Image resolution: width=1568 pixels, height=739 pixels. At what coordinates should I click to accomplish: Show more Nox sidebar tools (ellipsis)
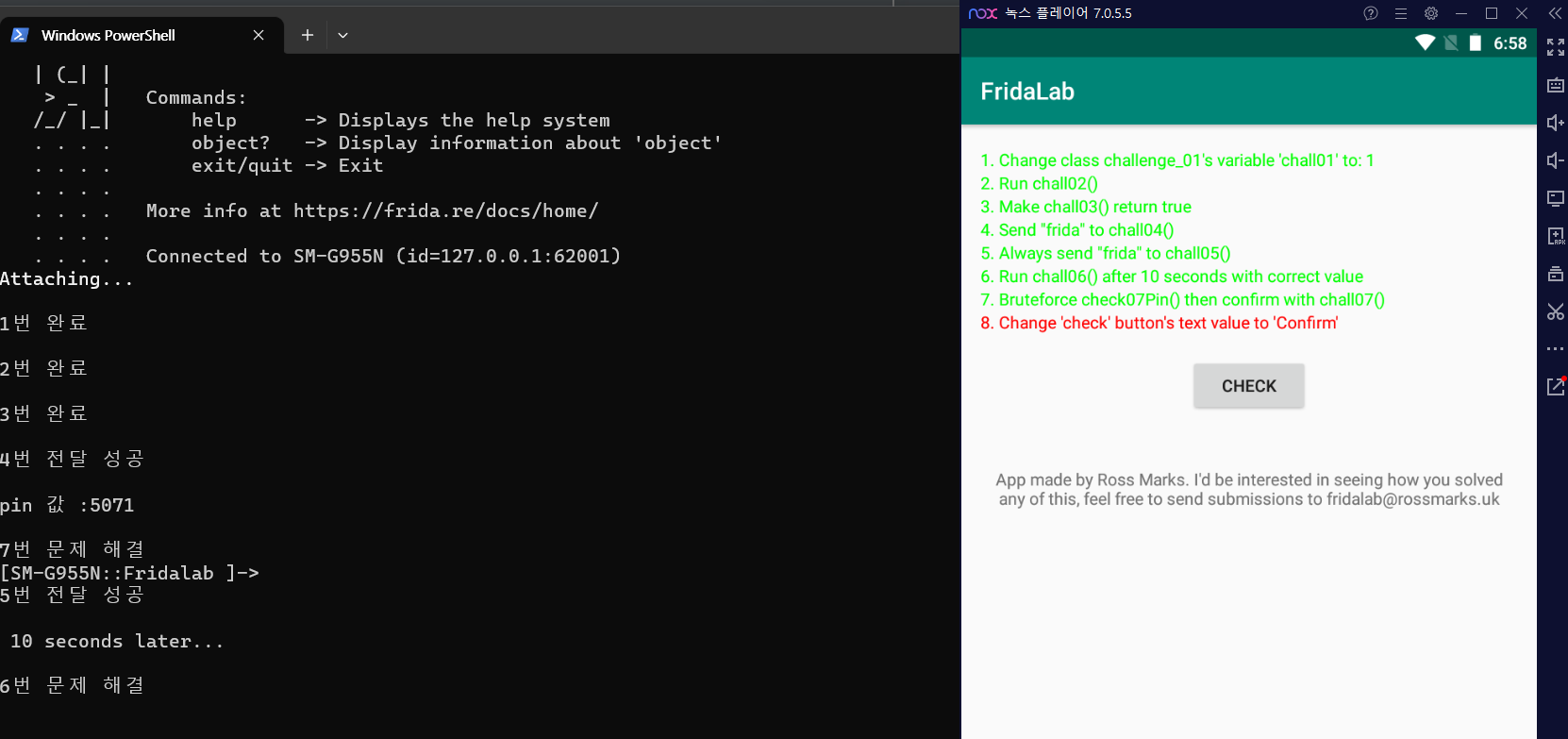pyautogui.click(x=1556, y=349)
